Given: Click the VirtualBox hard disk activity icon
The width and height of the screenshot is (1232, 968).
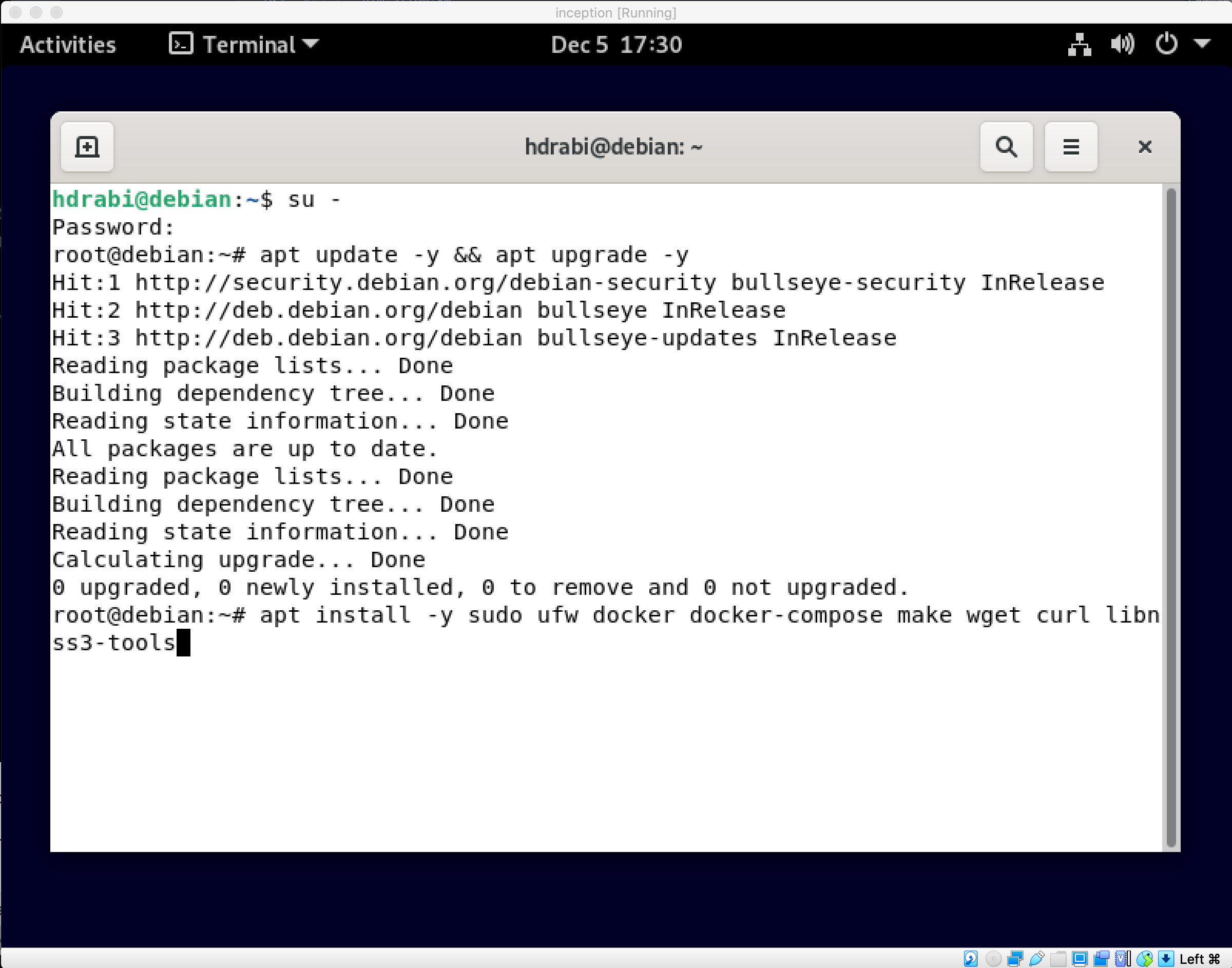Looking at the screenshot, I should 971,958.
